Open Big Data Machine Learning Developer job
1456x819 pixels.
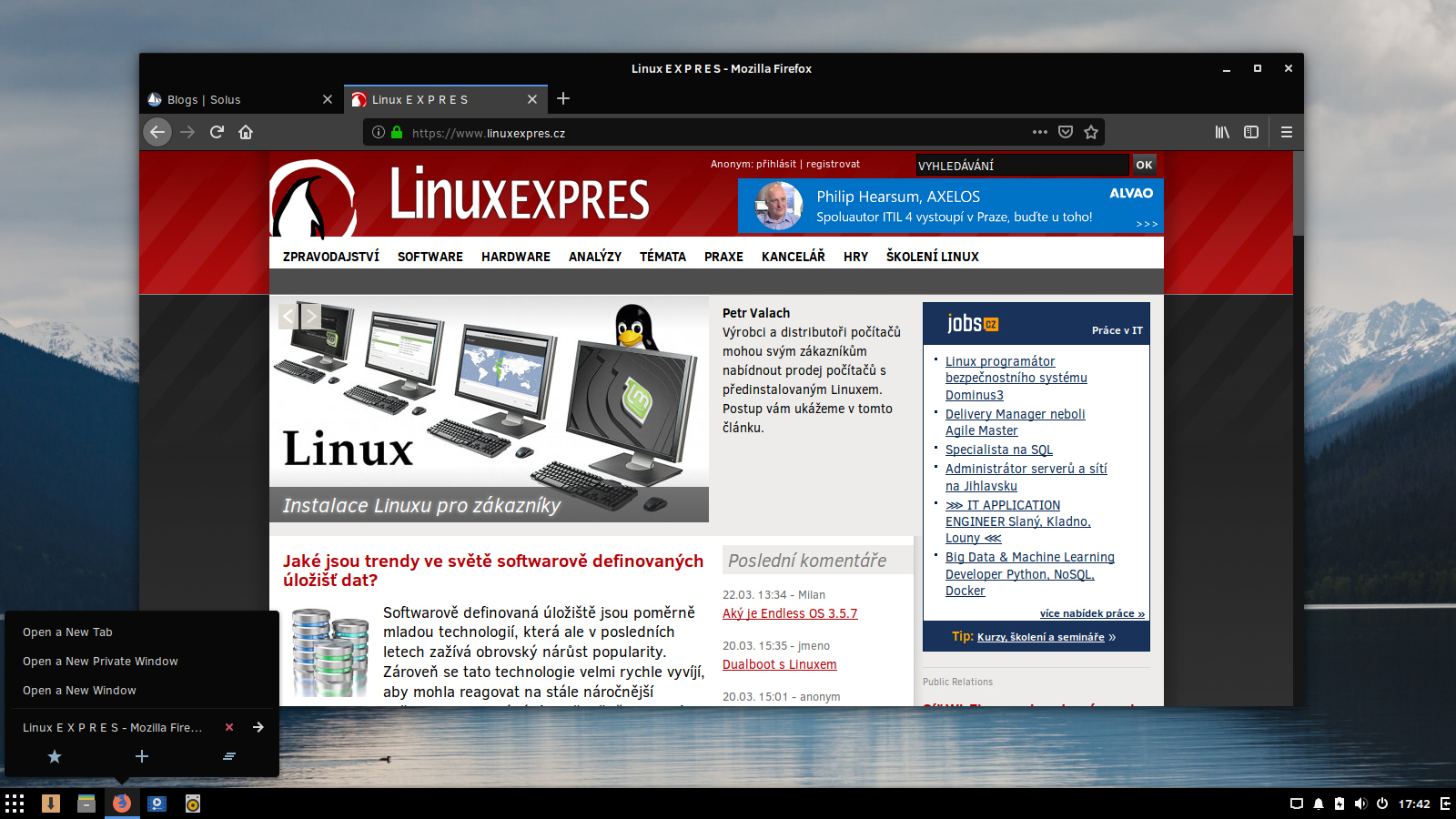click(1029, 573)
